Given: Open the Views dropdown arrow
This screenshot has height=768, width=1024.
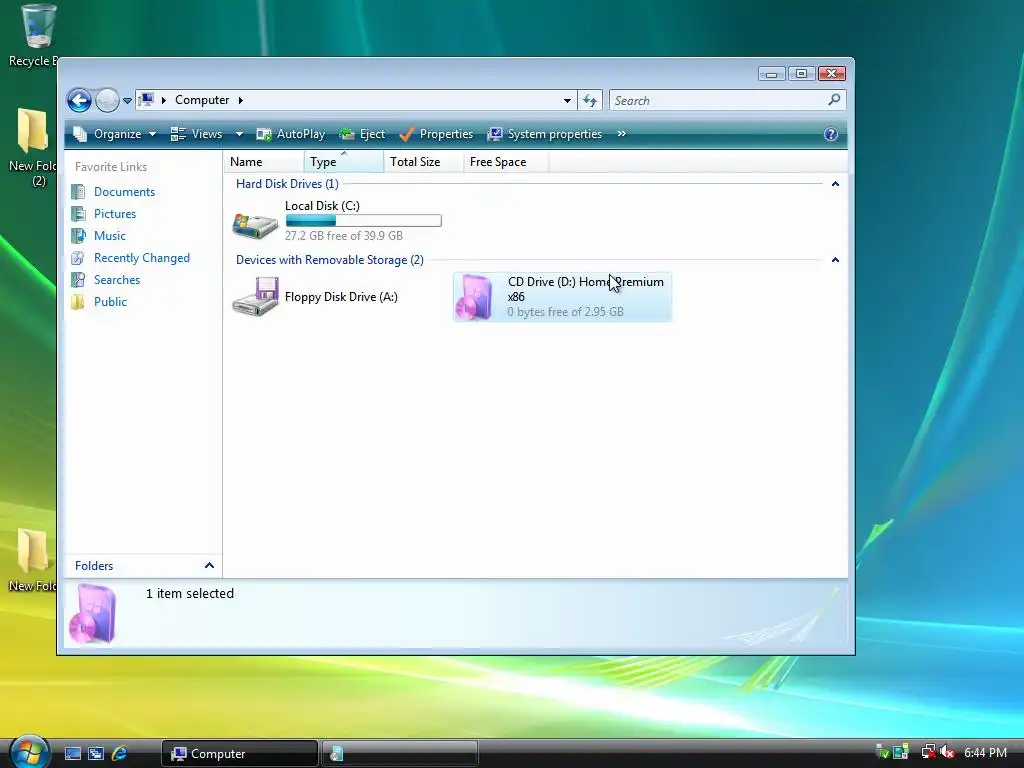Looking at the screenshot, I should [x=239, y=134].
